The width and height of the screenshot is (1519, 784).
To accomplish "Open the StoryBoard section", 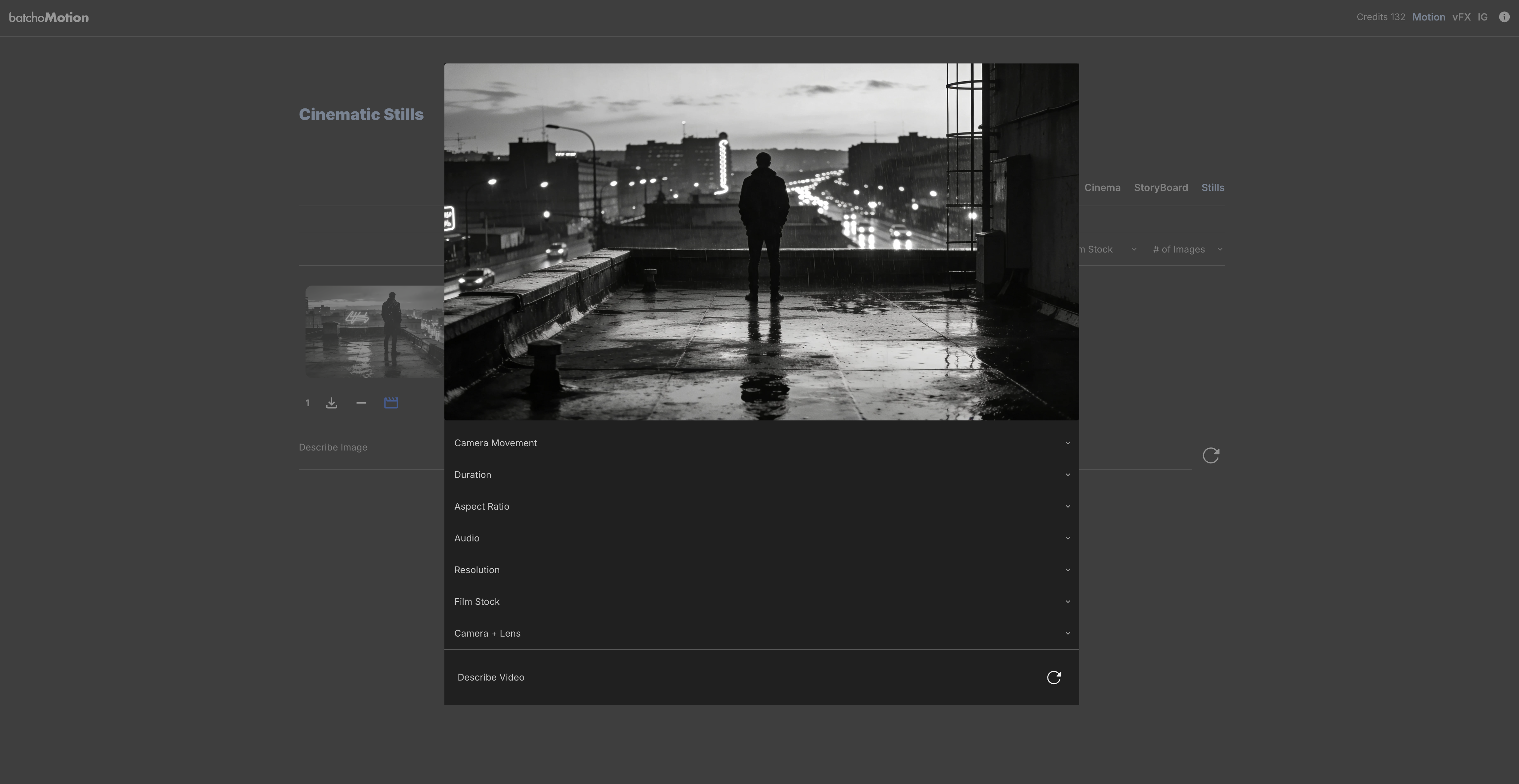I will pyautogui.click(x=1161, y=187).
